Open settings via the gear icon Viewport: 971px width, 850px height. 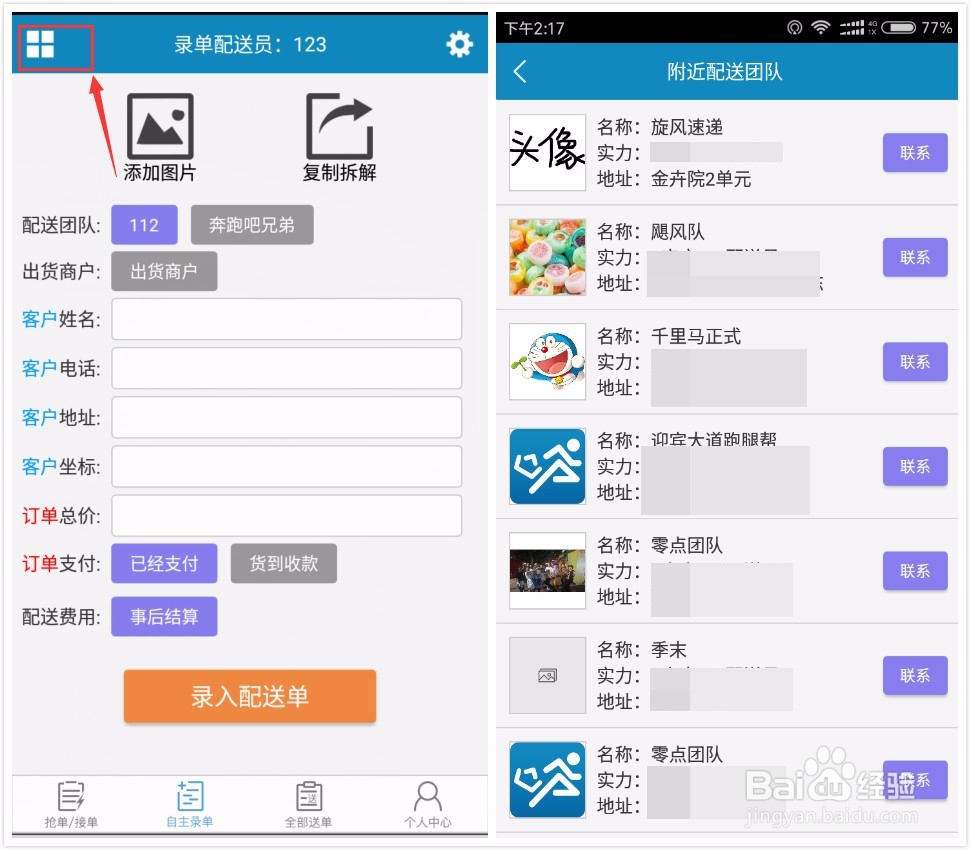click(459, 44)
